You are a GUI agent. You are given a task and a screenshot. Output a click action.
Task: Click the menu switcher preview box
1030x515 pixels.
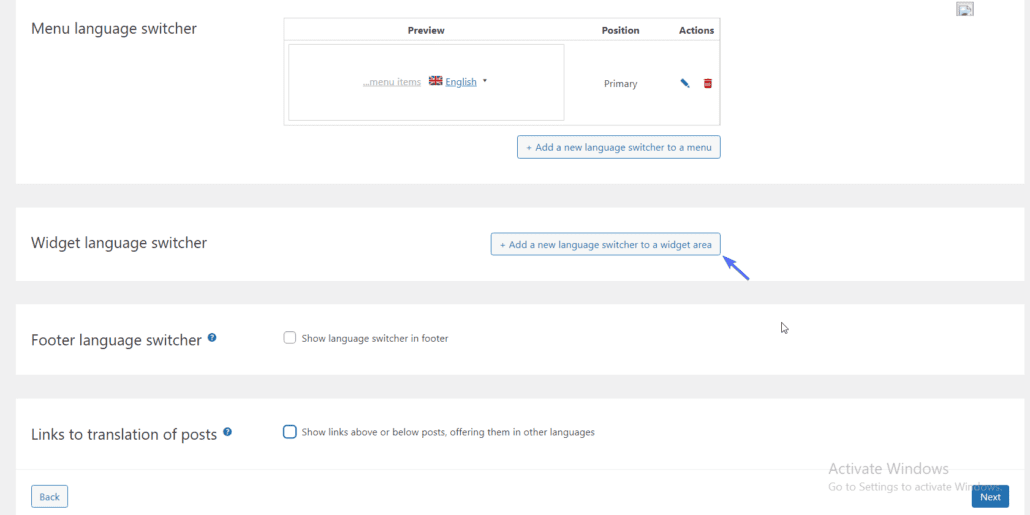tap(426, 82)
